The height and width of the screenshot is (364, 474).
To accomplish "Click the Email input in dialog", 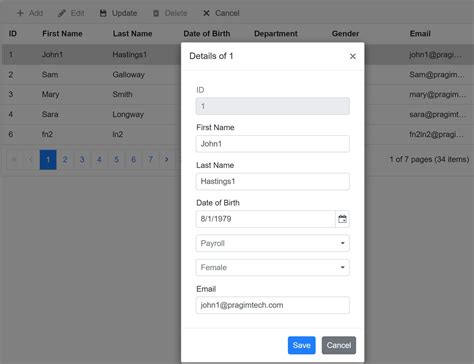I will pyautogui.click(x=273, y=305).
